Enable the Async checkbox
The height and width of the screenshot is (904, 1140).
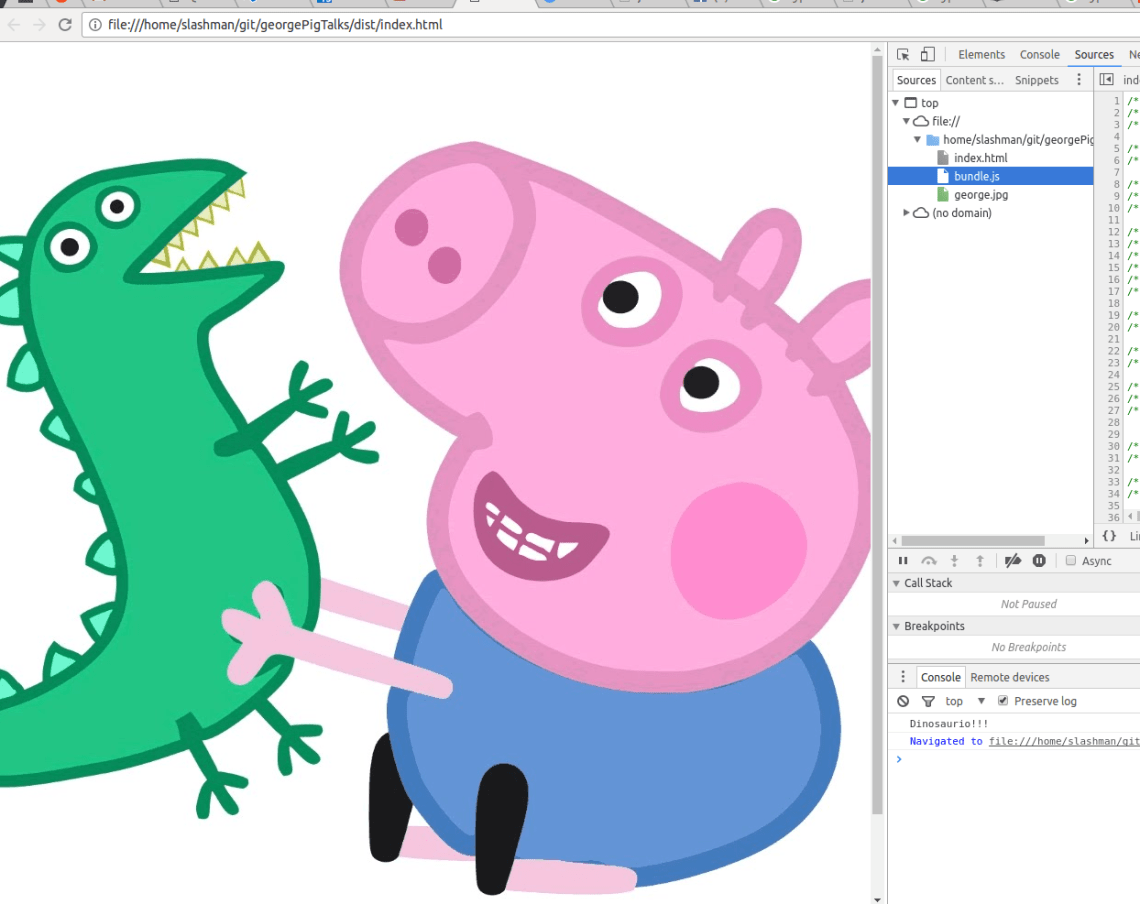pos(1071,561)
